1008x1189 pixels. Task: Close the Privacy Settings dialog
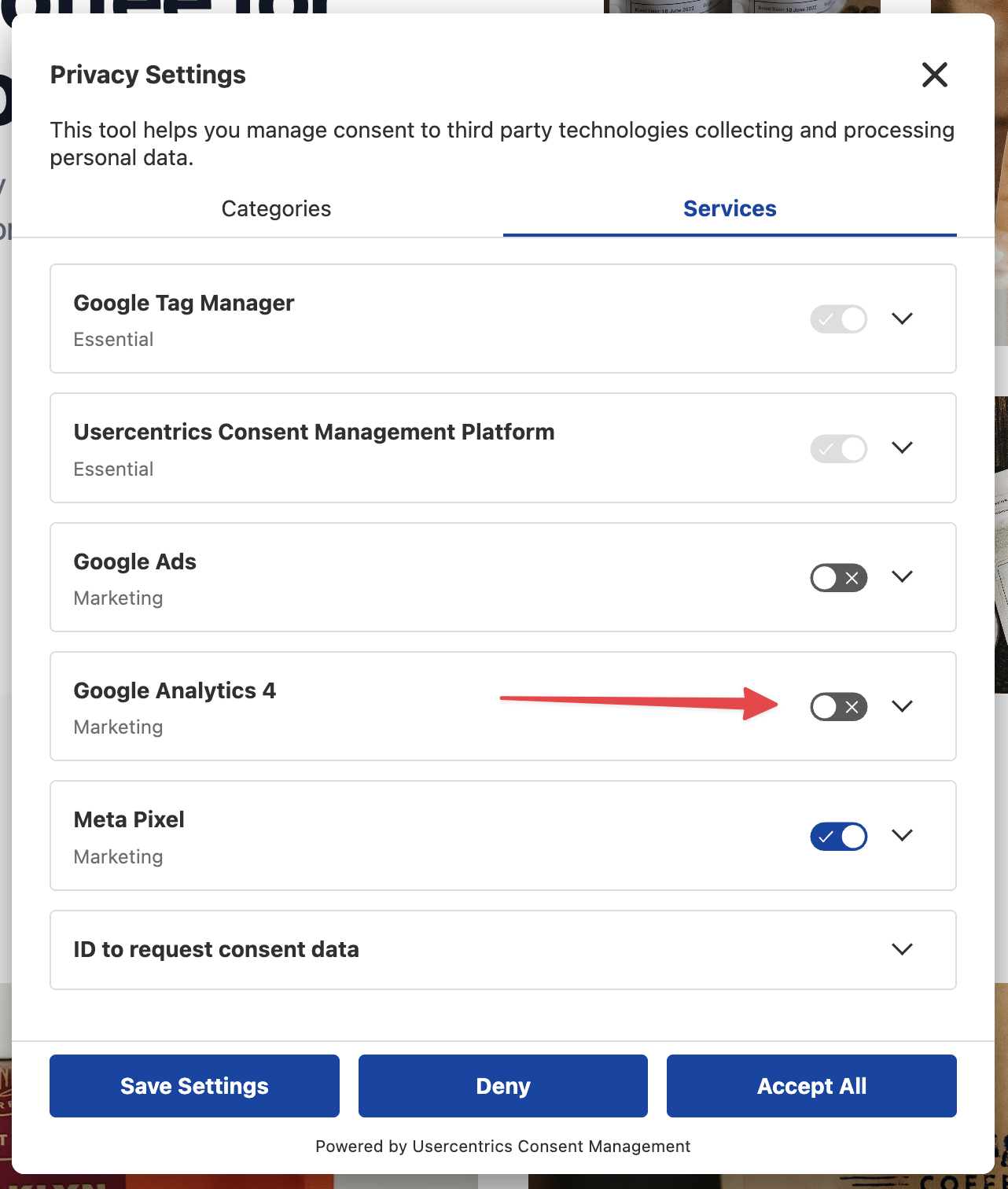[x=934, y=75]
